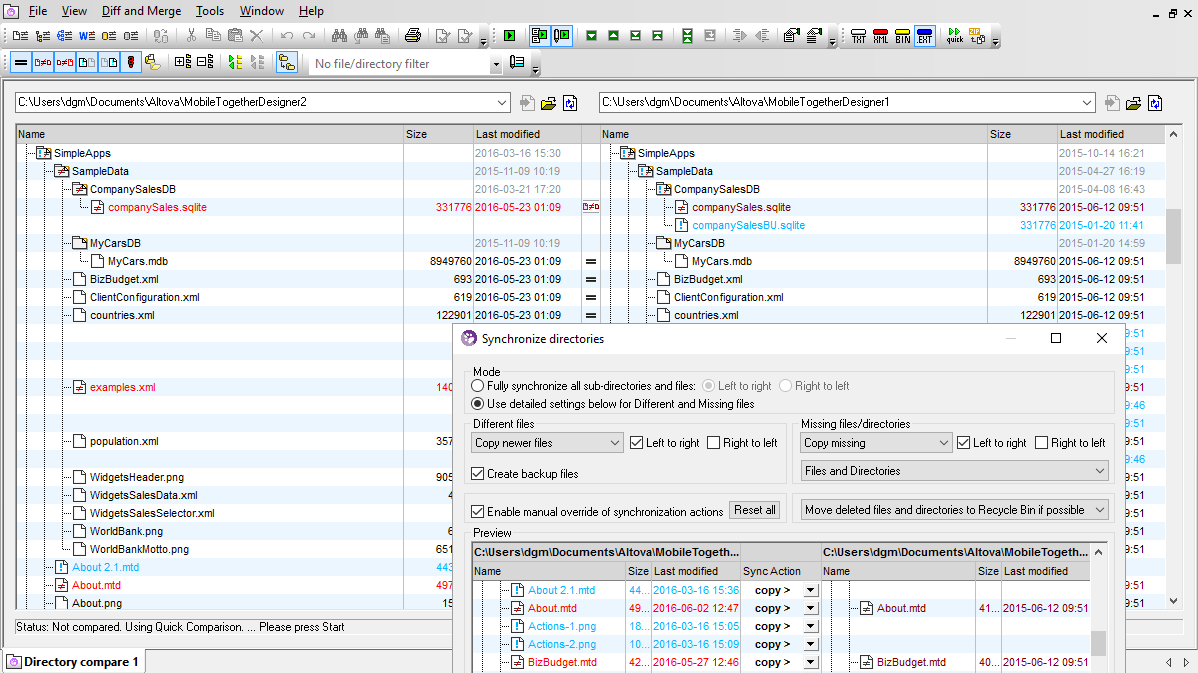Click the green Start Comparison icon
This screenshot has height=673, width=1198.
pos(510,35)
